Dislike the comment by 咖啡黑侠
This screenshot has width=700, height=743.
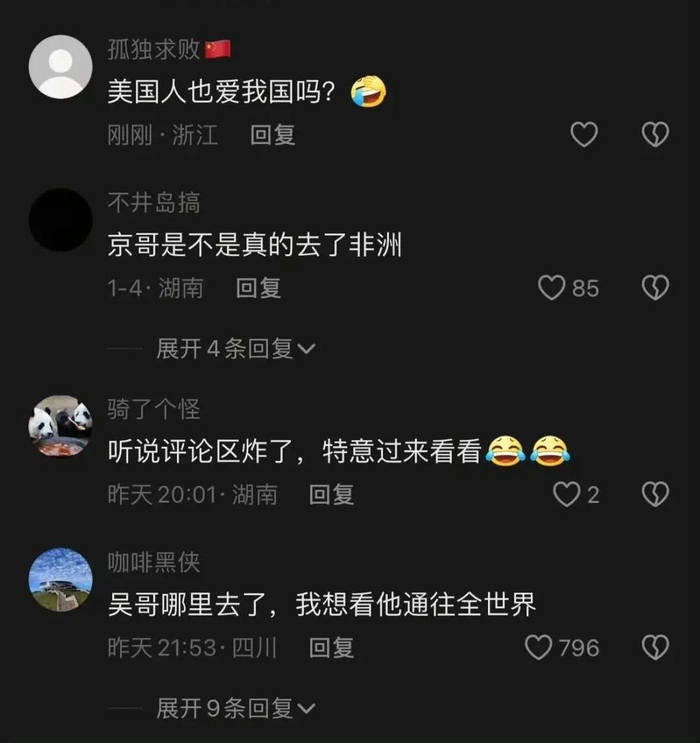[x=655, y=647]
